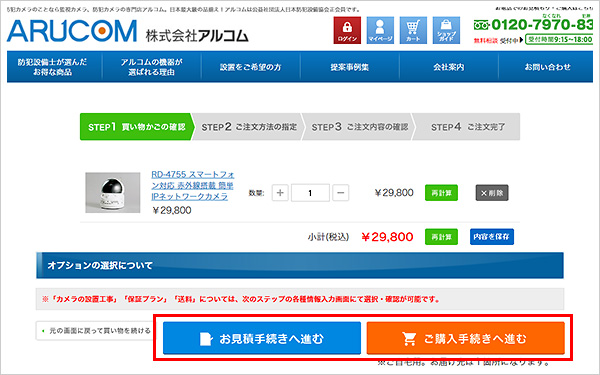Screen dimensions: 600x375
Task: Click the 内容を保存 button
Action: tap(492, 237)
